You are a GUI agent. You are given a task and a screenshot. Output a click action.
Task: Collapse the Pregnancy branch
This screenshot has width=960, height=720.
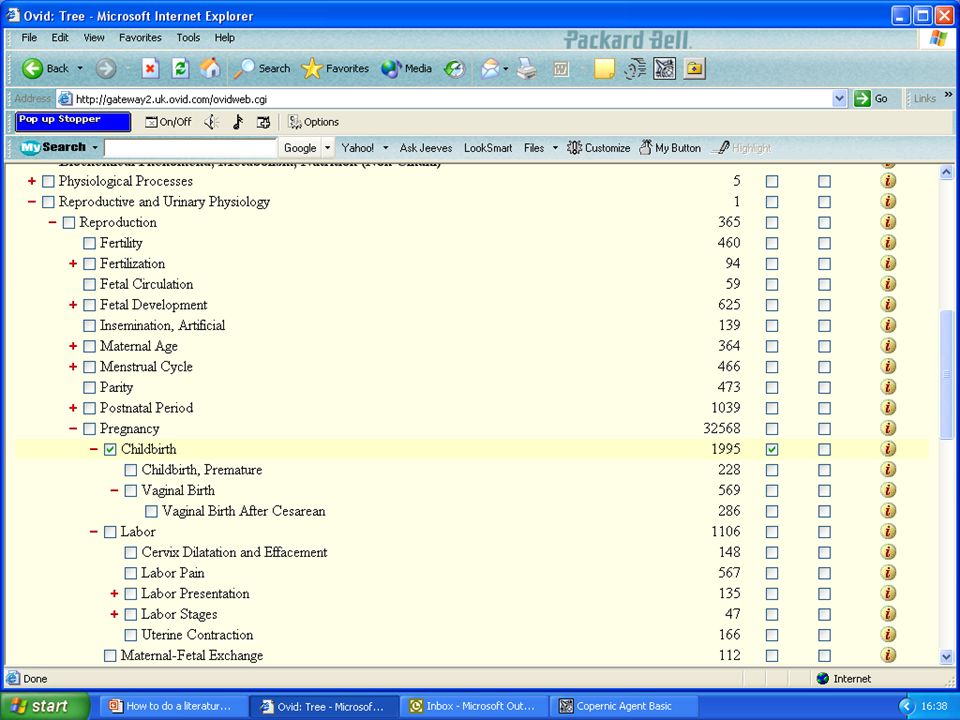[x=73, y=428]
